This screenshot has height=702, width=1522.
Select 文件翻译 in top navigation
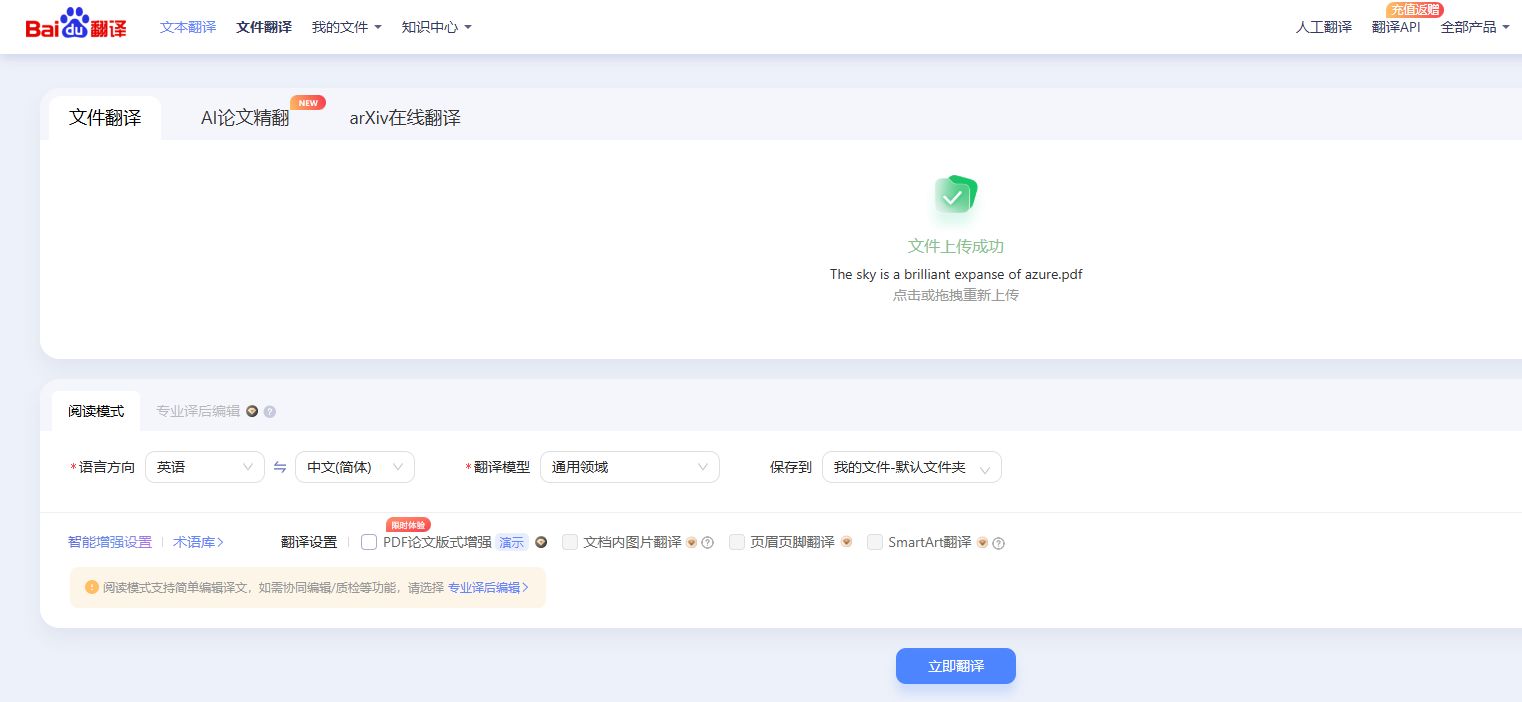[x=264, y=27]
